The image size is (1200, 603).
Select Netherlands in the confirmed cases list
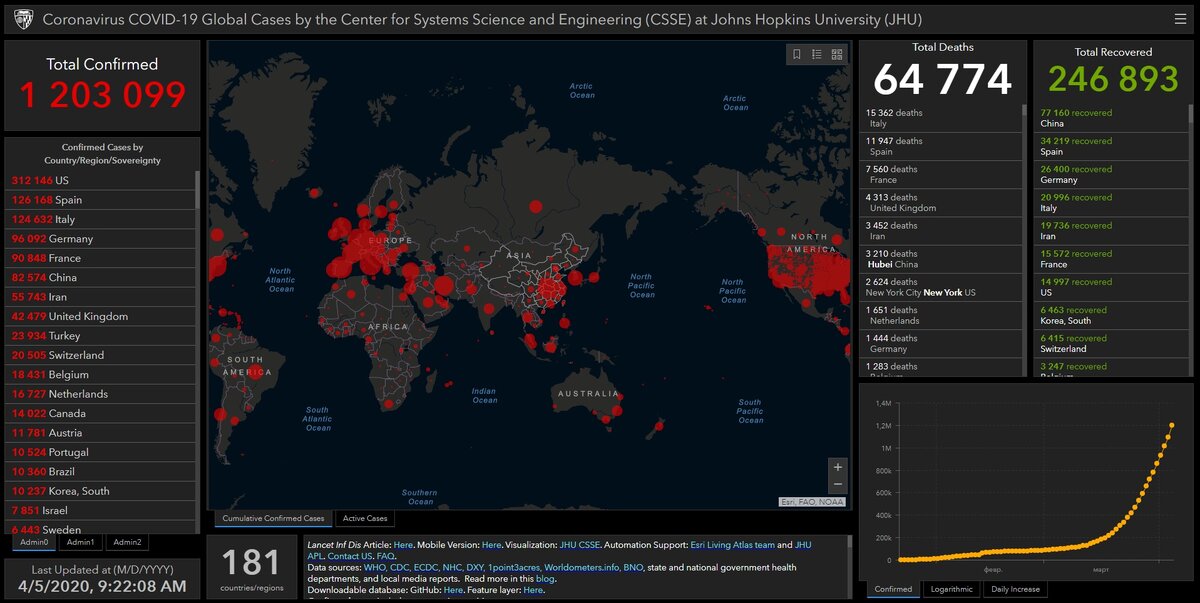click(100, 394)
